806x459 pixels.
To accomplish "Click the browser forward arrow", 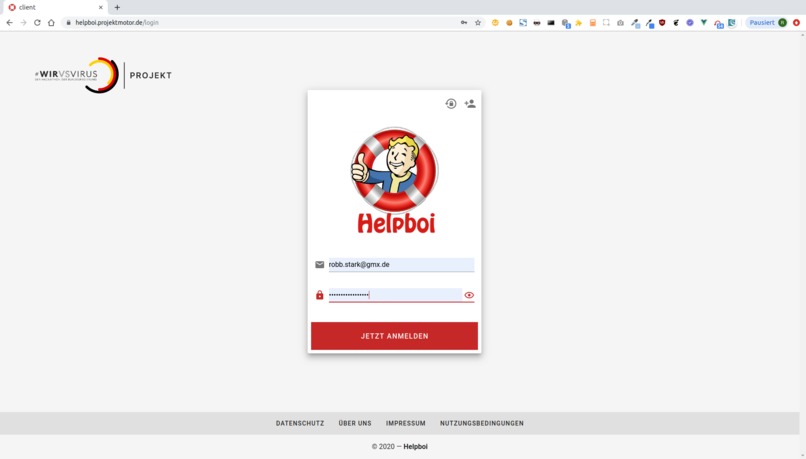I will [23, 23].
